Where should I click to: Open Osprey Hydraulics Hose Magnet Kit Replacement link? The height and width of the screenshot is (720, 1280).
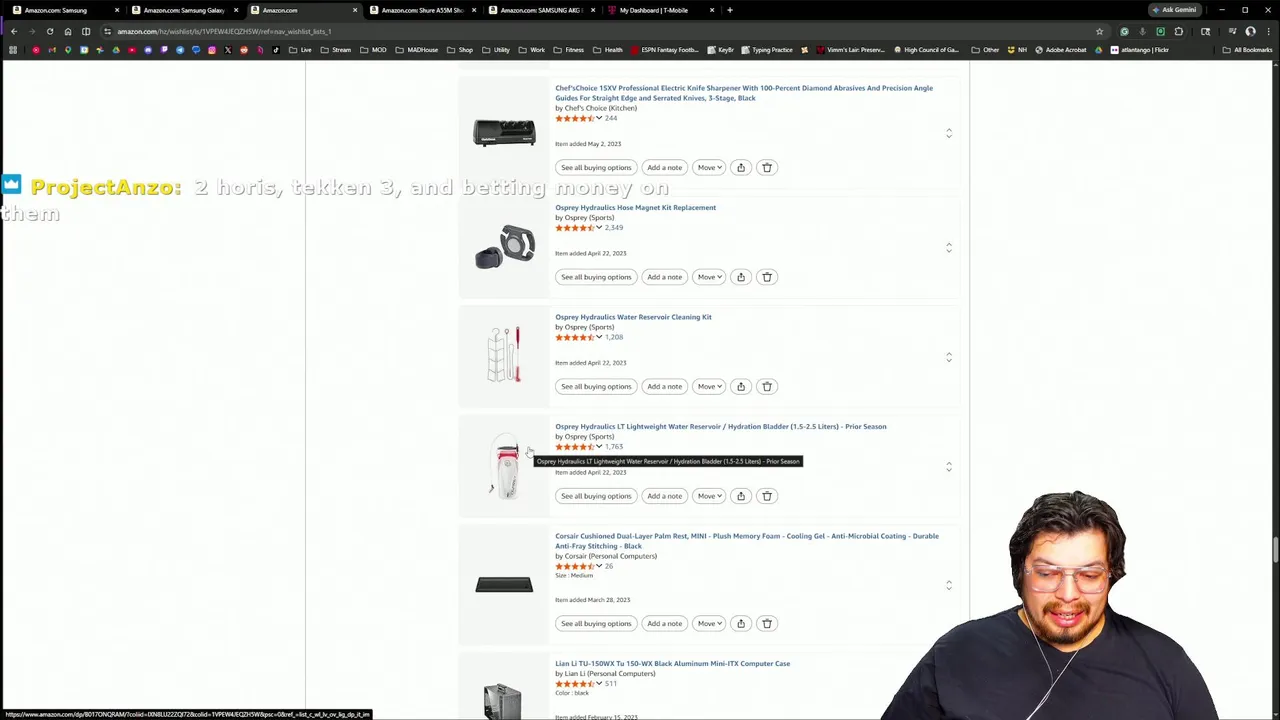pos(635,208)
